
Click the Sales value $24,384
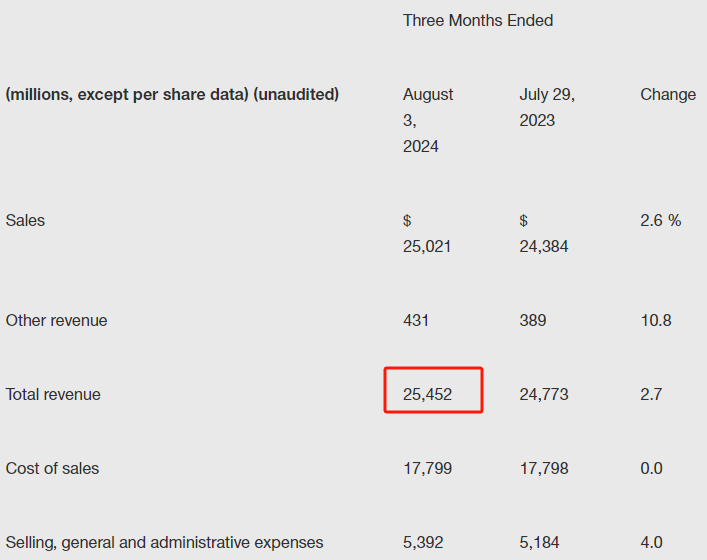point(544,234)
